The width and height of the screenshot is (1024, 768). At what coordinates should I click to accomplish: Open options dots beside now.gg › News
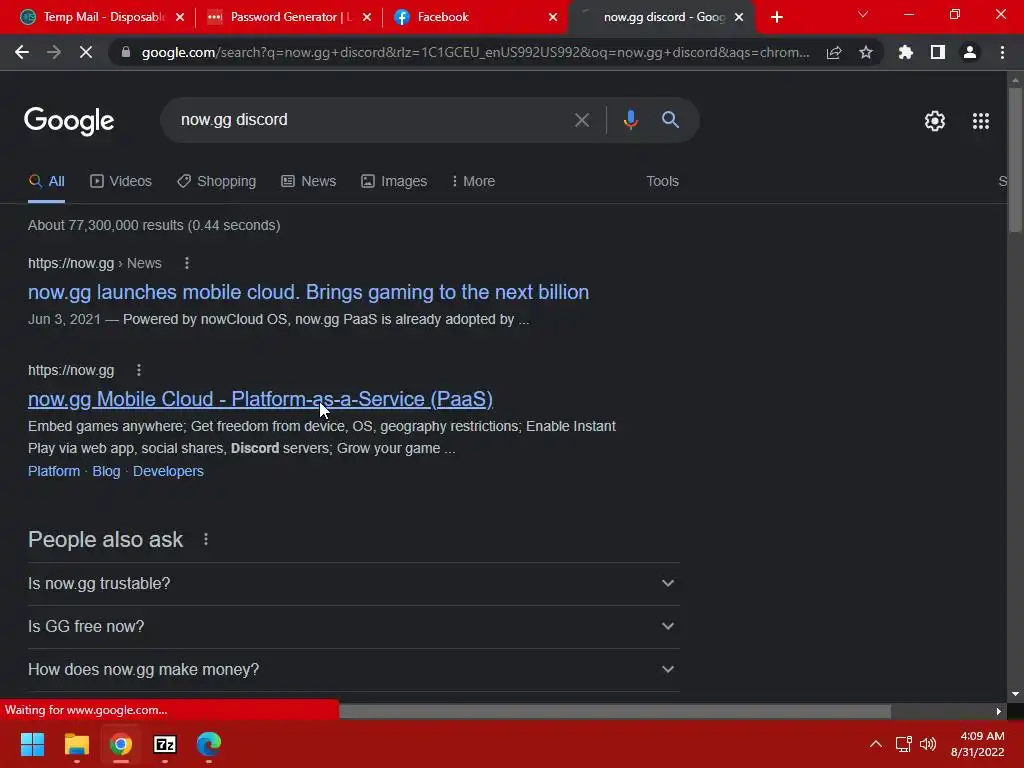tap(187, 263)
